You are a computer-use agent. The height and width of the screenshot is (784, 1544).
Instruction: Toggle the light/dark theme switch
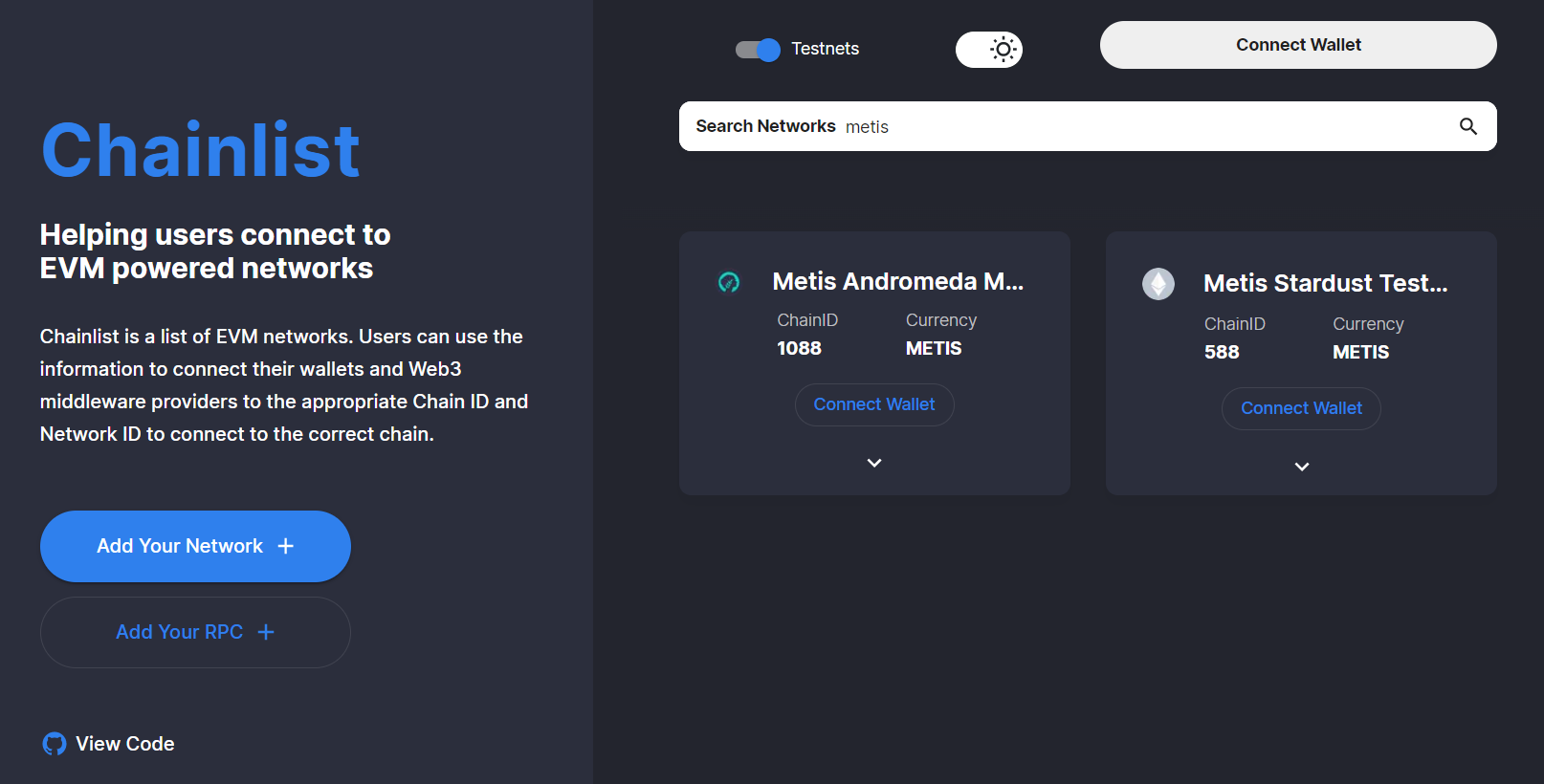(x=989, y=50)
